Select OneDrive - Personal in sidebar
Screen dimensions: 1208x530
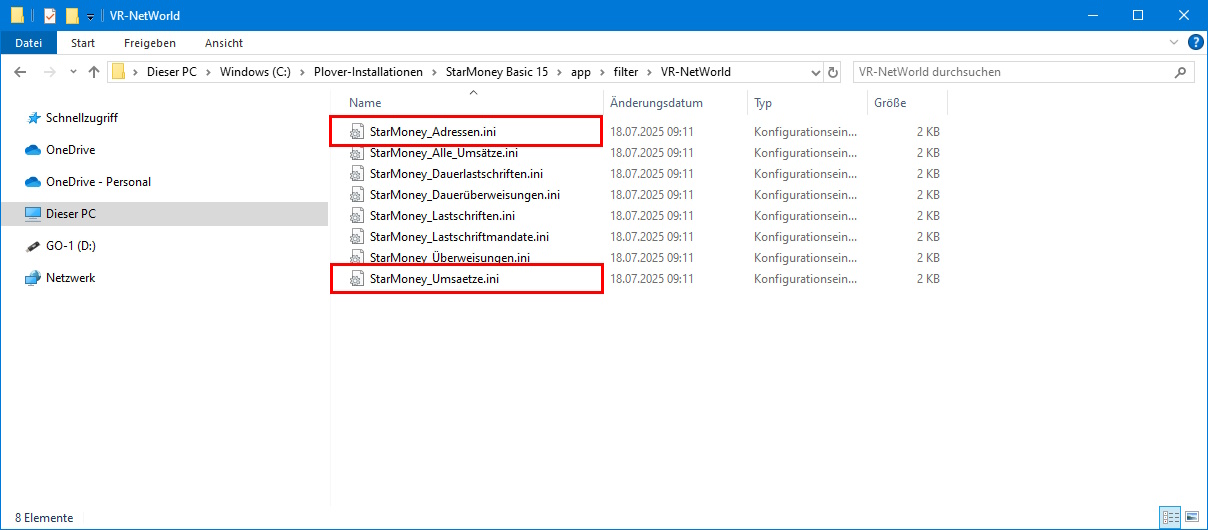[98, 181]
